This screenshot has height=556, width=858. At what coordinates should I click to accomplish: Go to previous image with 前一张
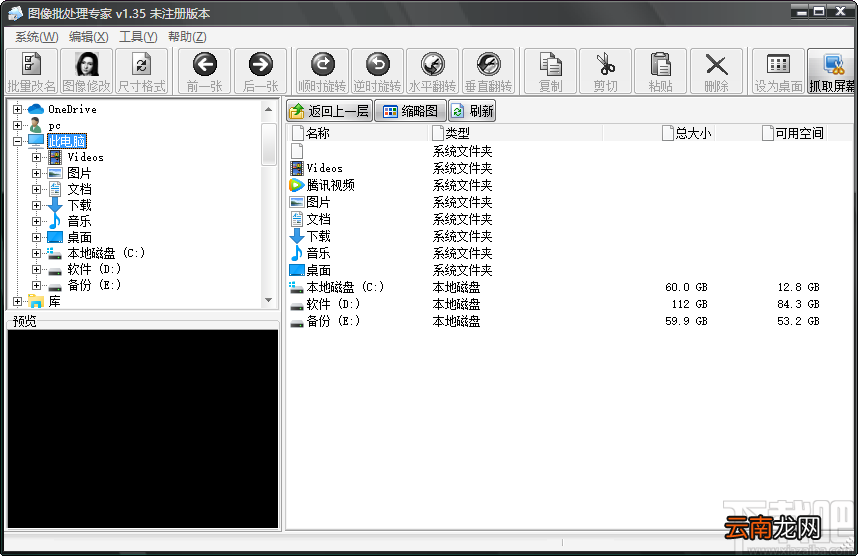point(205,71)
